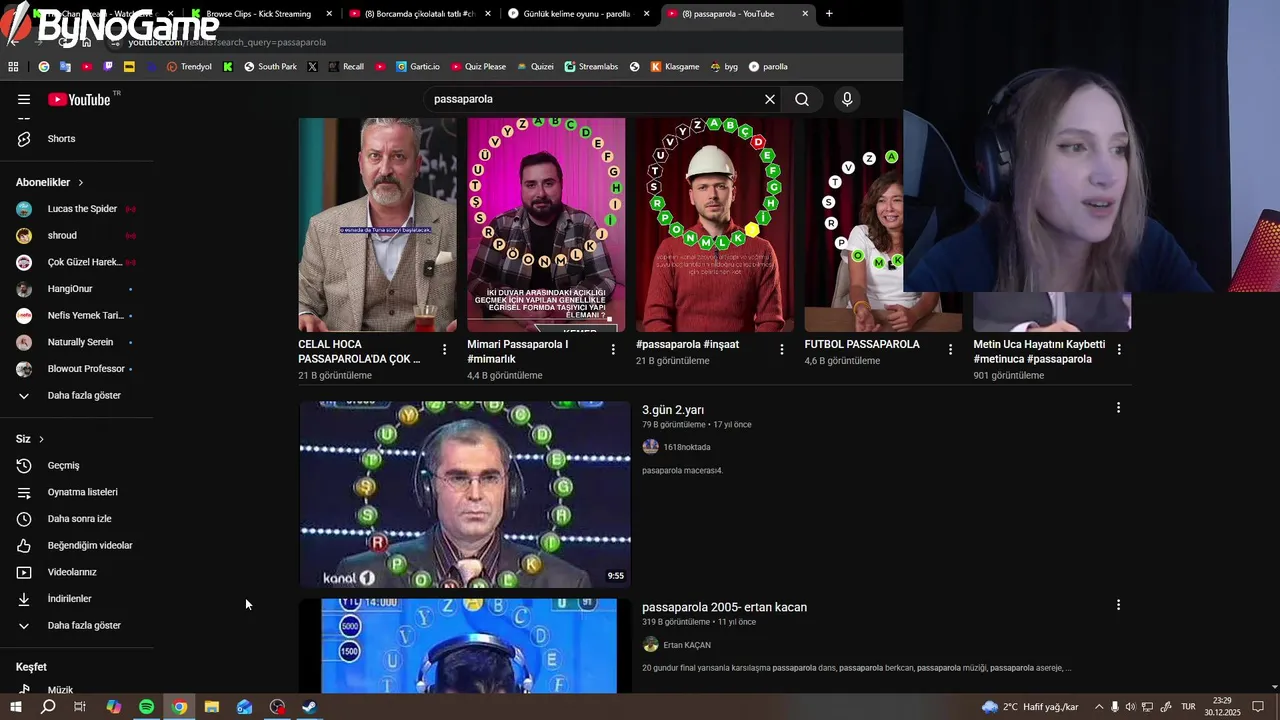Open the X bookmark icon
This screenshot has width=1280, height=720.
point(313,67)
